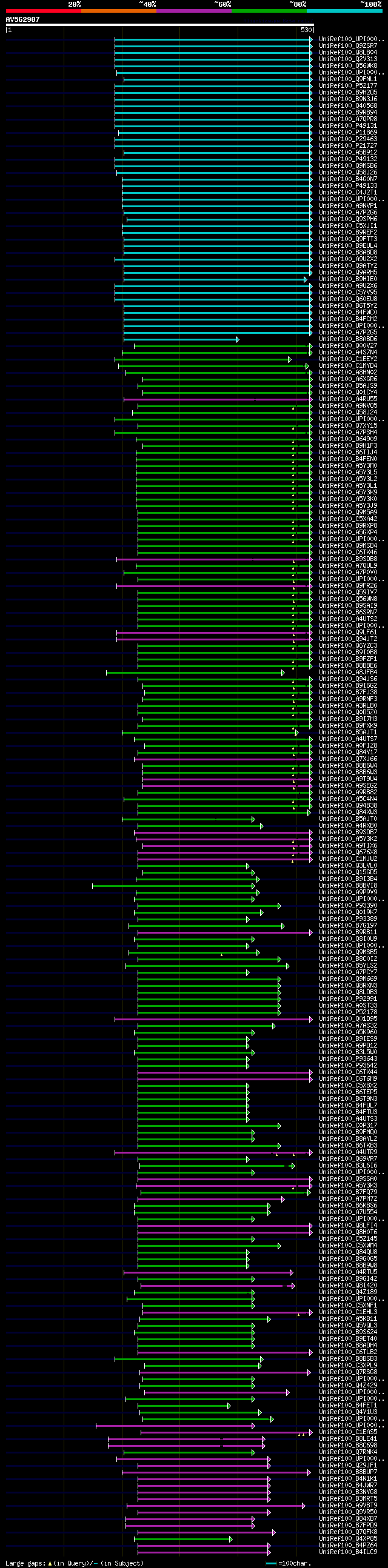Select label UniRef100_P49131

point(348,126)
